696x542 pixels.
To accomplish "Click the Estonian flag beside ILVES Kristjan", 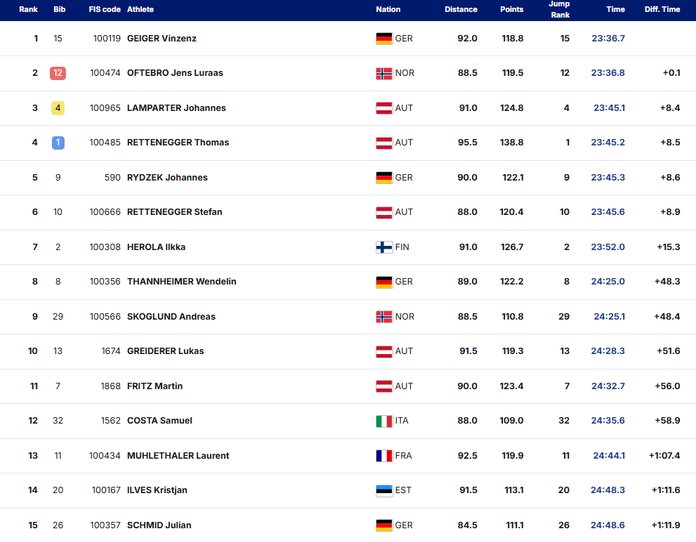I will point(383,490).
